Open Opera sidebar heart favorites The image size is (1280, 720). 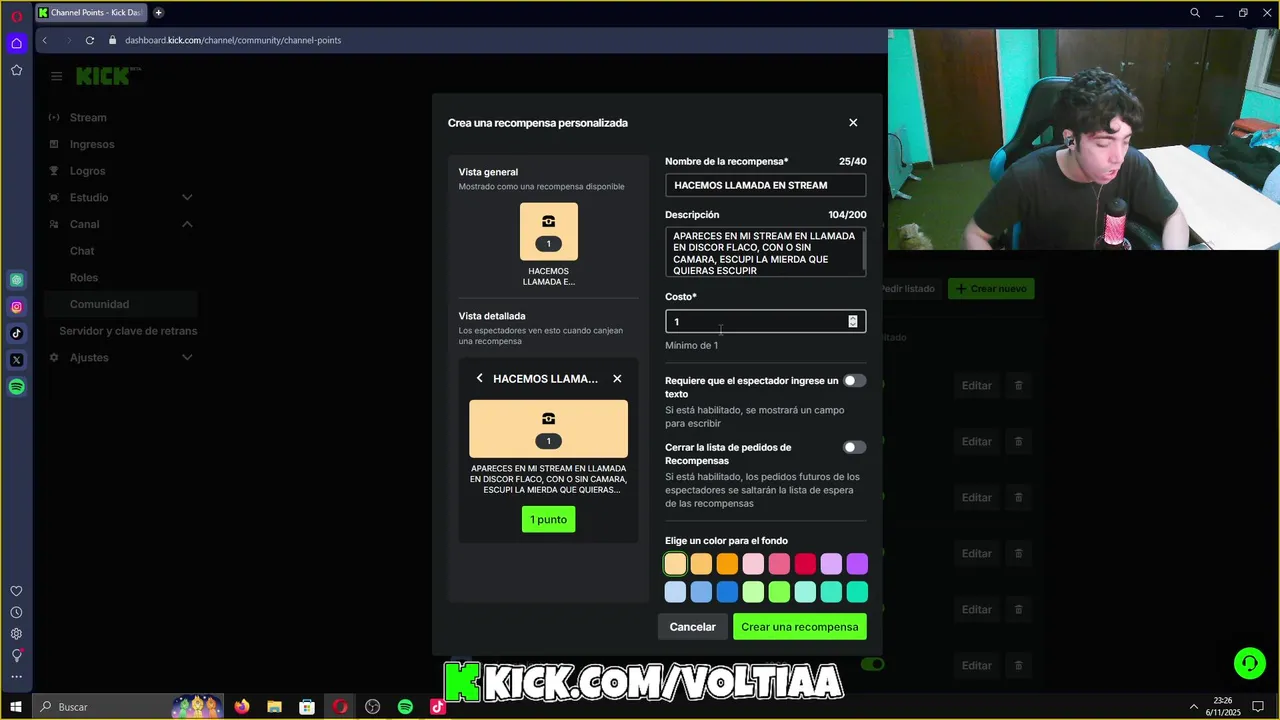point(16,591)
